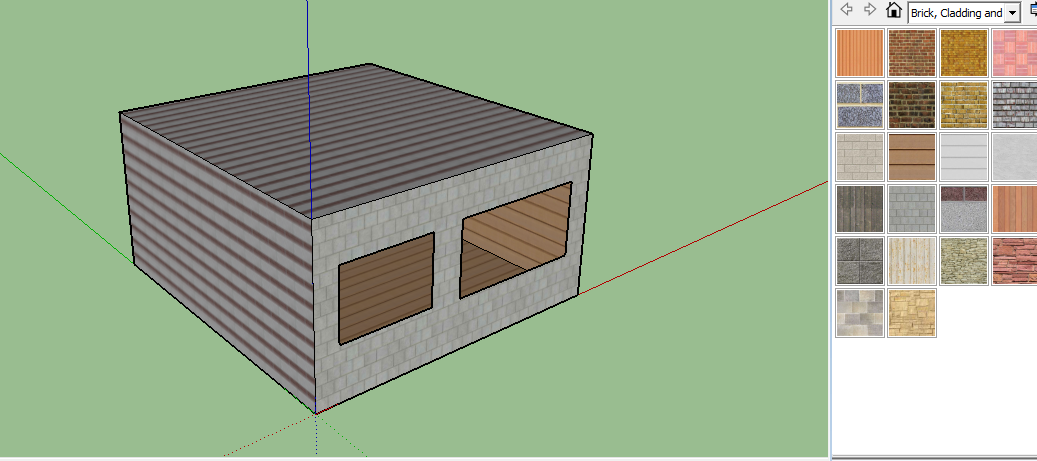
Task: Go back in the materials browser
Action: click(847, 10)
